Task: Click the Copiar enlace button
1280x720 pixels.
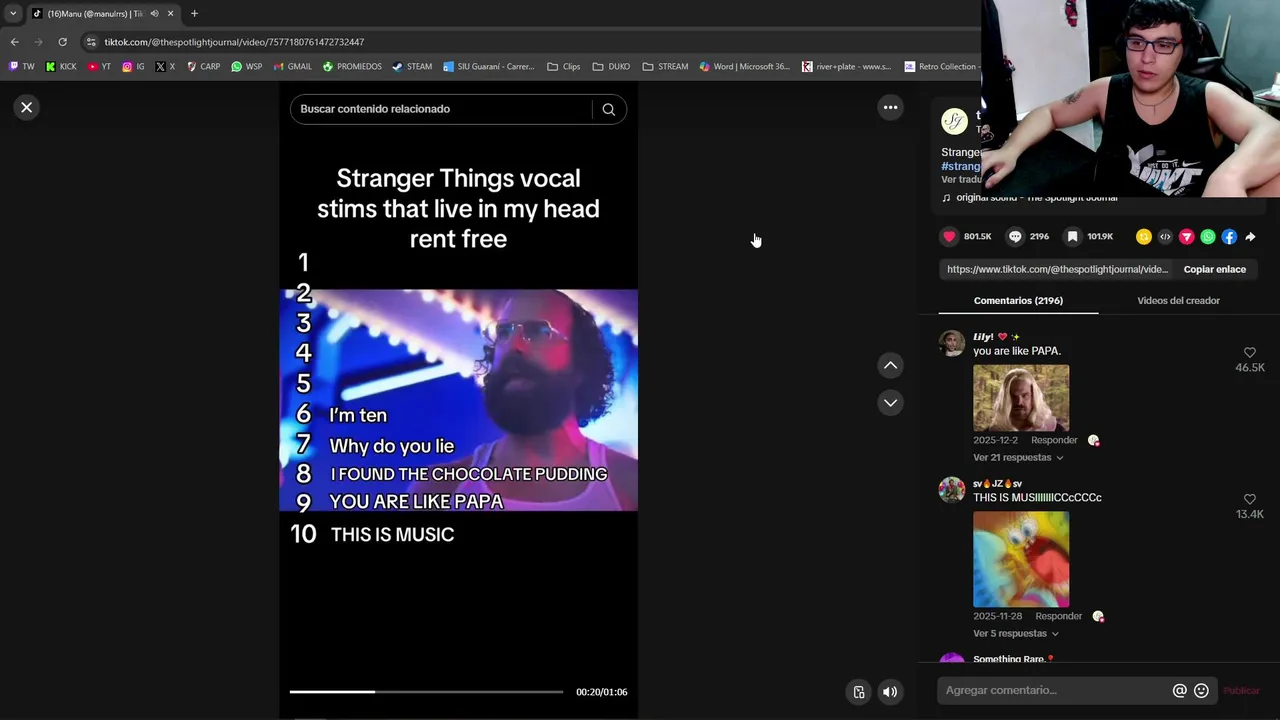Action: pyautogui.click(x=1214, y=269)
